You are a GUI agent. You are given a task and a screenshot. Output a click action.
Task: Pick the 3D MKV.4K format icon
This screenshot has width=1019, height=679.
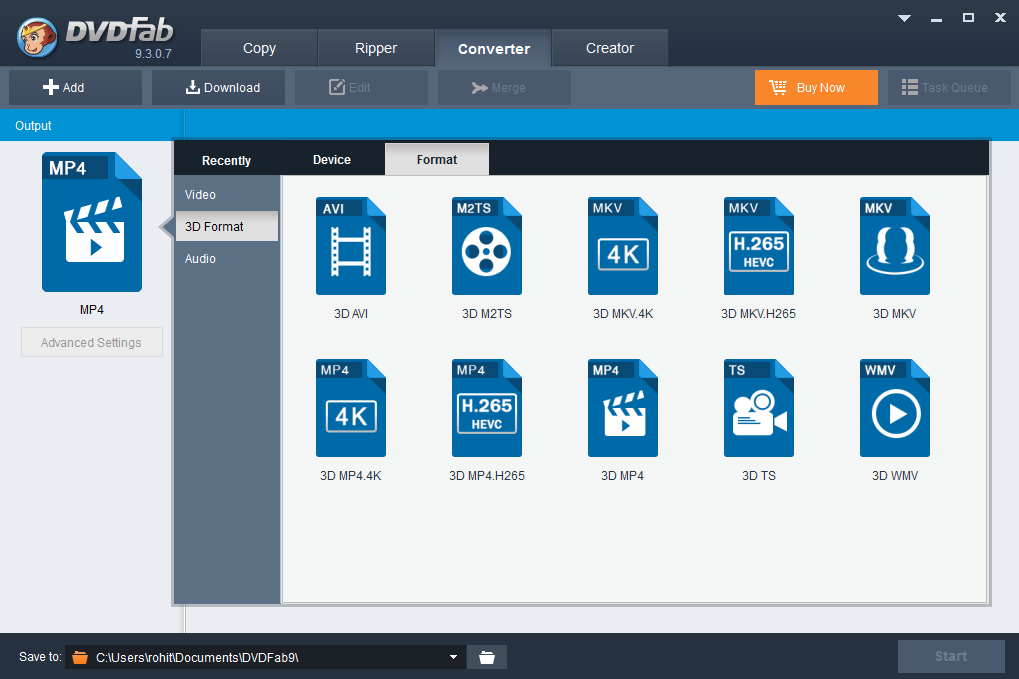623,246
